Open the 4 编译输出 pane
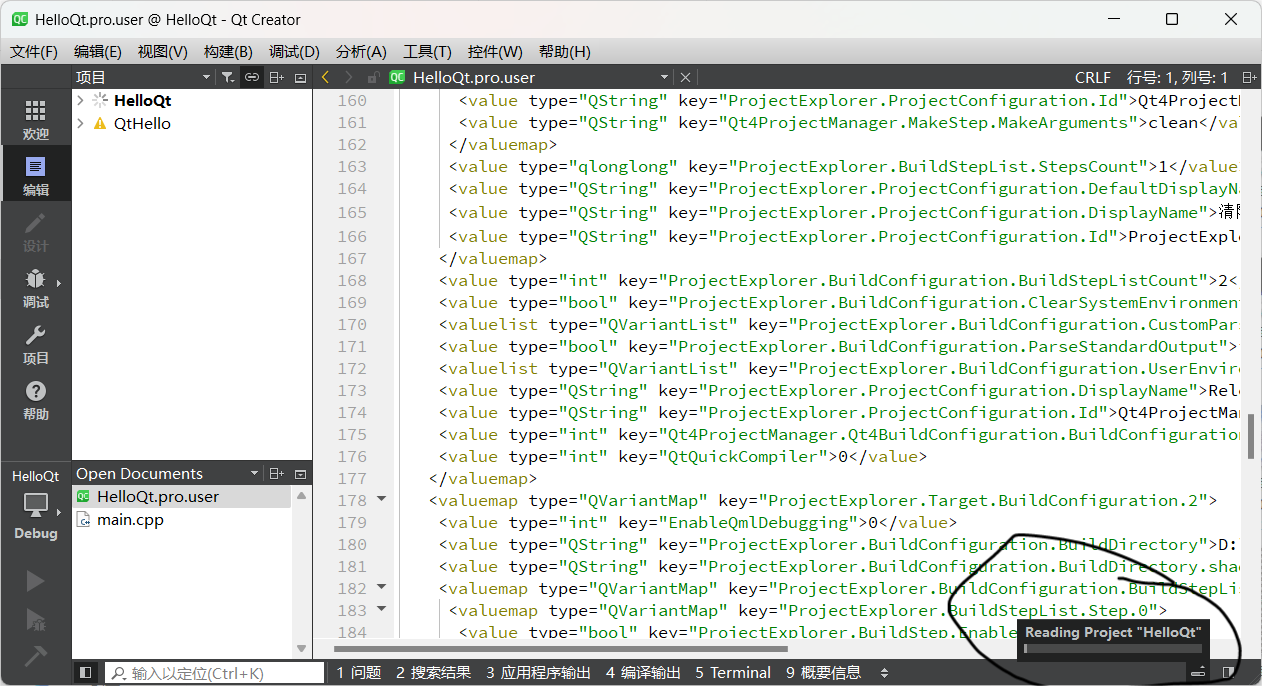This screenshot has height=686, width=1262. (643, 673)
